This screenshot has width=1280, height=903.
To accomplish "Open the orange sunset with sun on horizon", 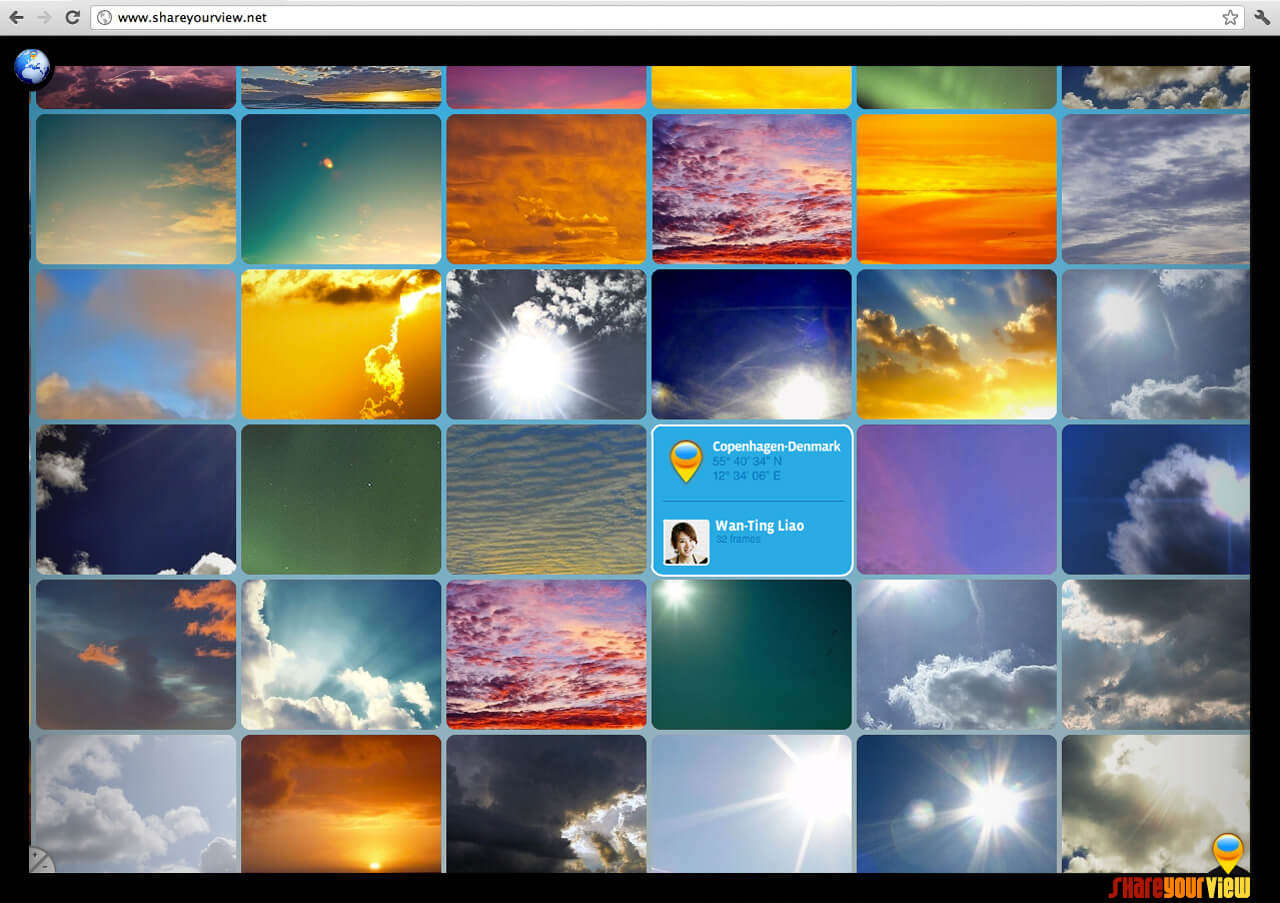I will tap(341, 804).
